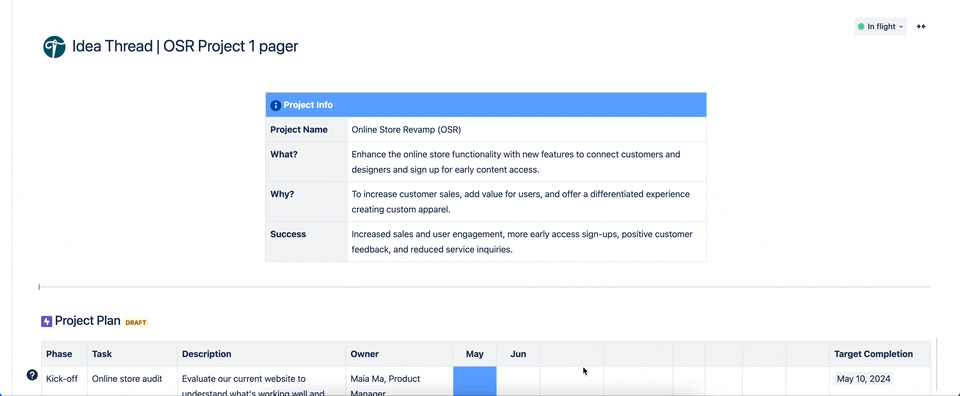Click the Idea Thread page logo icon
The height and width of the screenshot is (396, 960).
[x=54, y=47]
